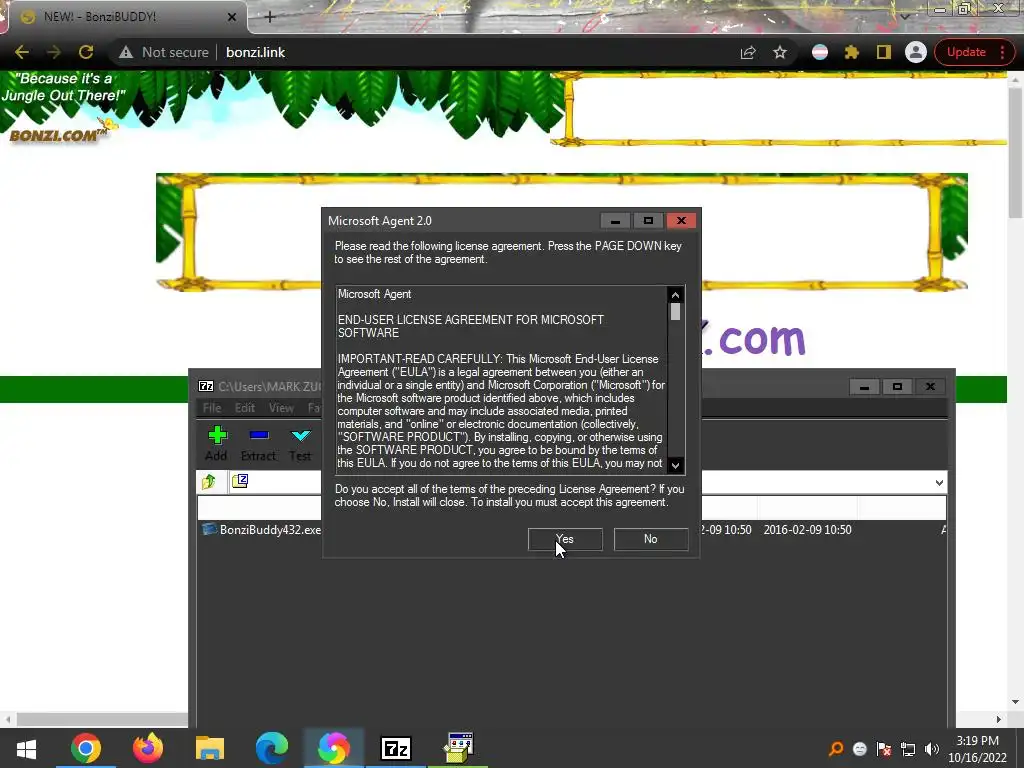The height and width of the screenshot is (768, 1024).
Task: Decline the license agreement with No
Action: coord(650,539)
